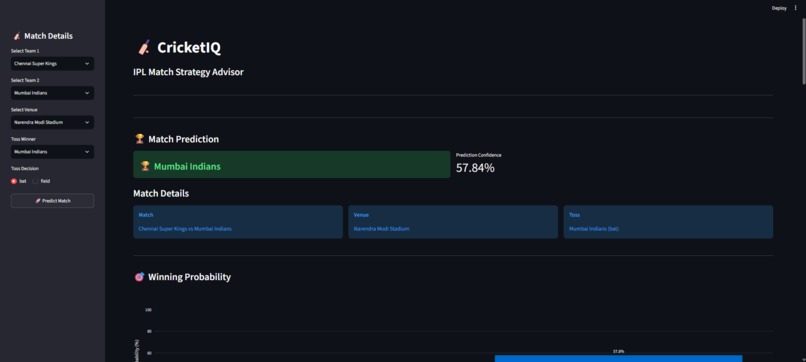Viewport: 806px width, 362px height.
Task: Click the trophy icon in Mumbai Indians result
Action: tap(145, 166)
